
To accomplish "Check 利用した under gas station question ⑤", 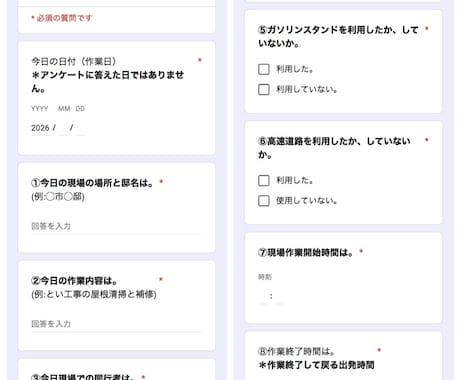I will (x=264, y=69).
